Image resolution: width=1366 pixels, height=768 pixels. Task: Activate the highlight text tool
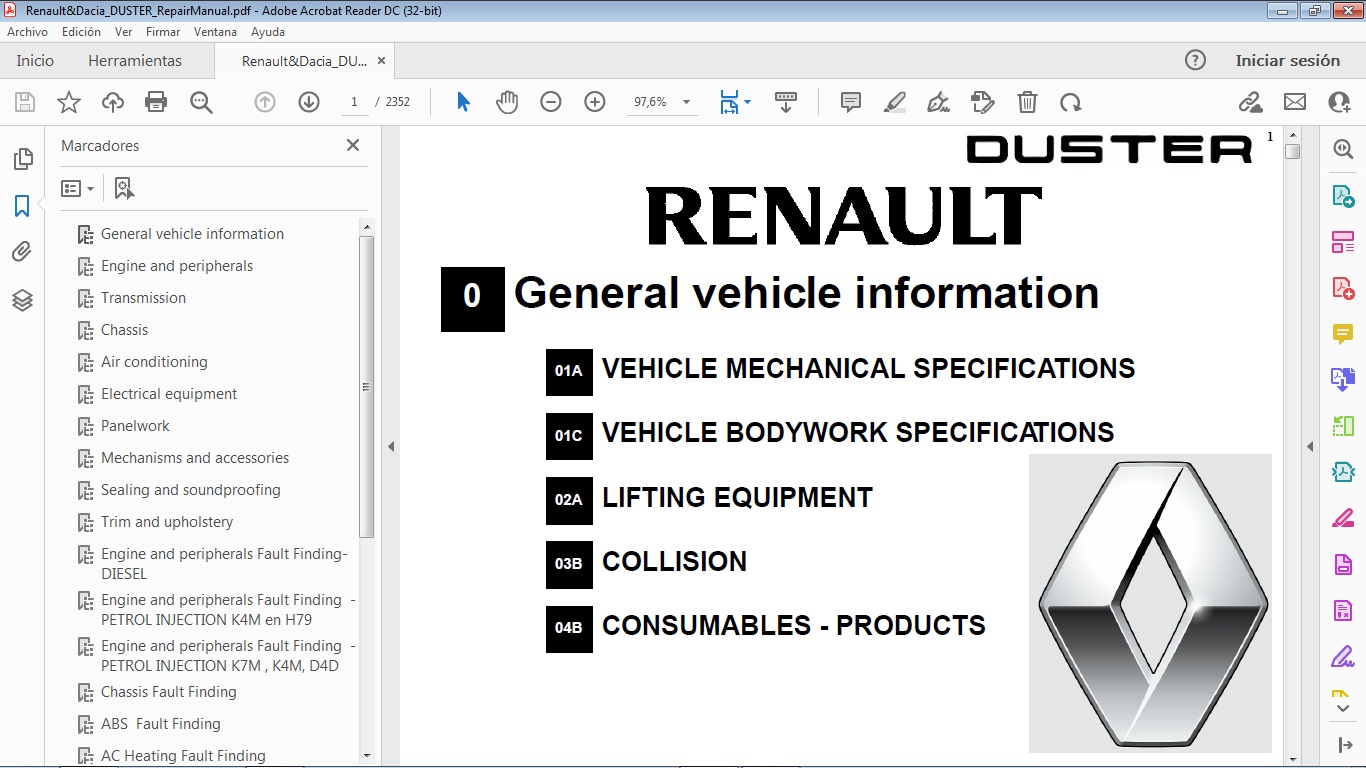click(x=893, y=101)
